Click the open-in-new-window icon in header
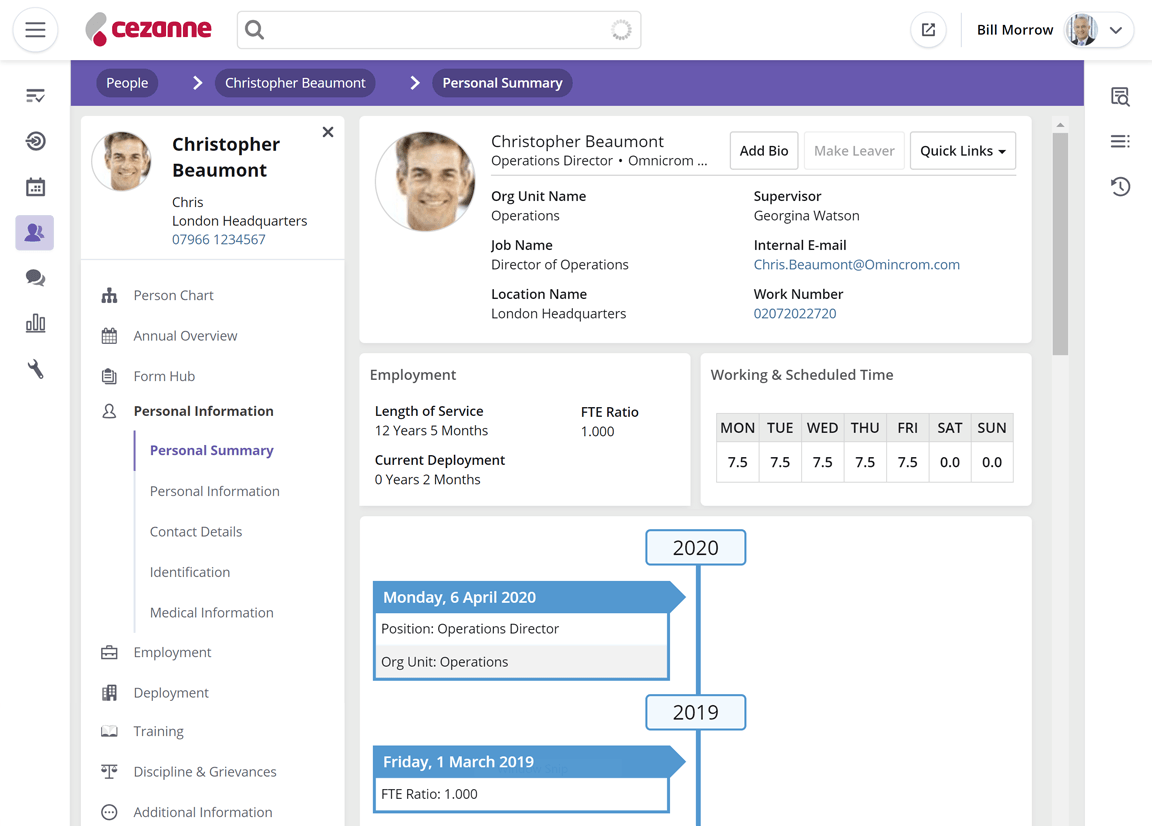This screenshot has height=826, width=1152. 928,30
